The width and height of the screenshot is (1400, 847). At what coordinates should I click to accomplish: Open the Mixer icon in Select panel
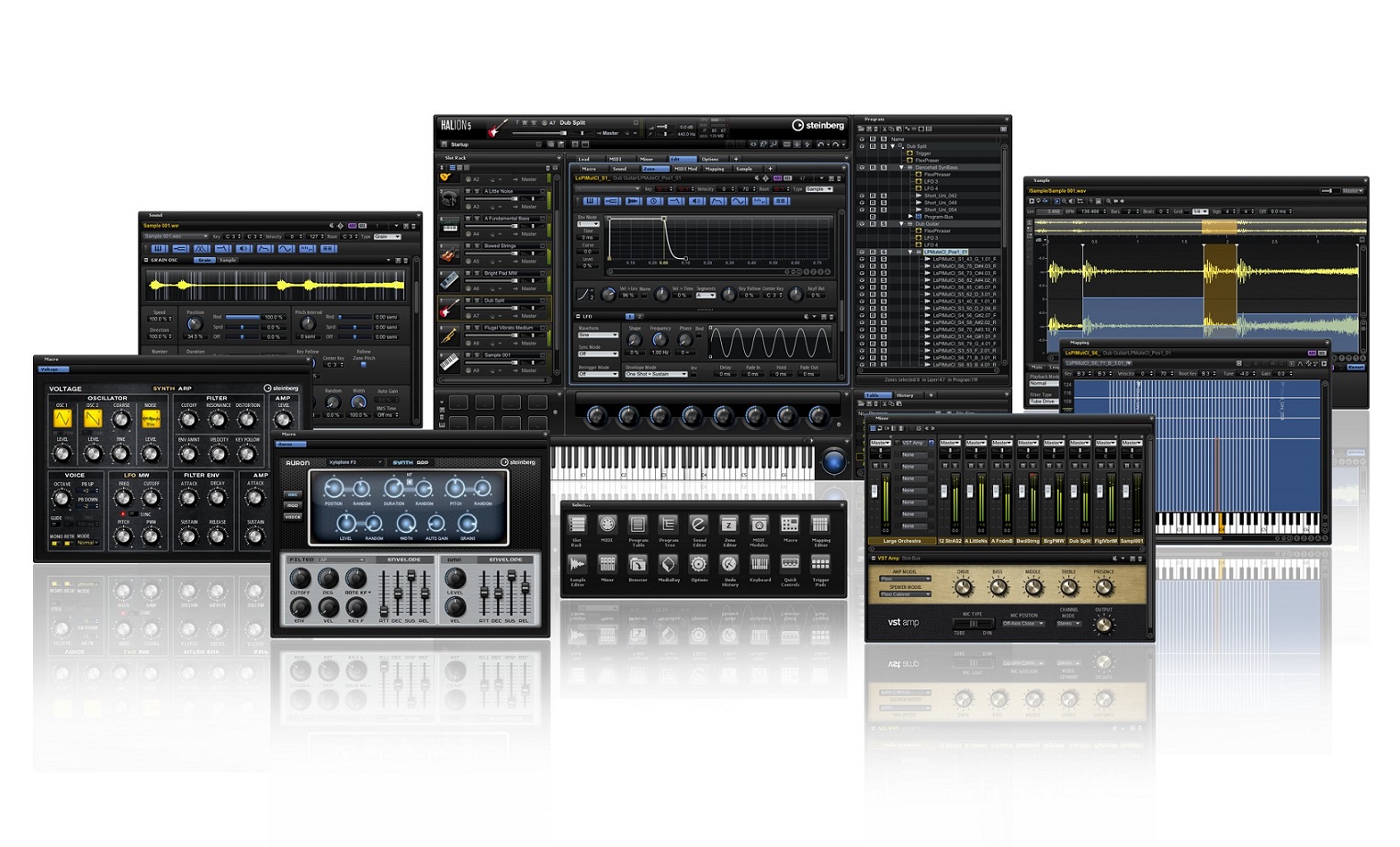607,563
